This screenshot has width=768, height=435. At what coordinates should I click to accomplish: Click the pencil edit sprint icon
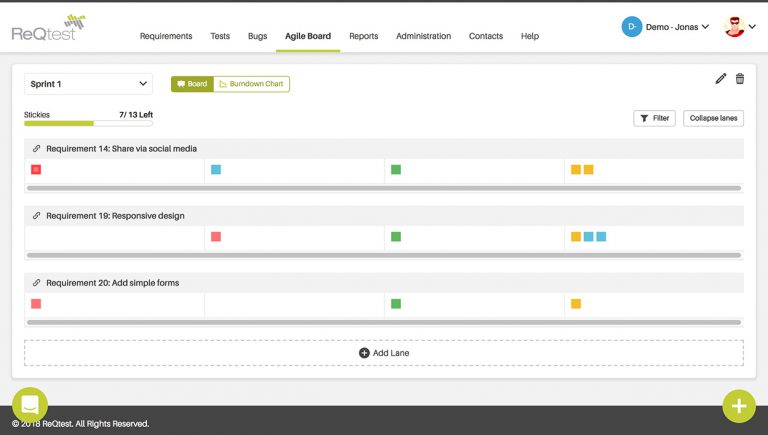720,78
